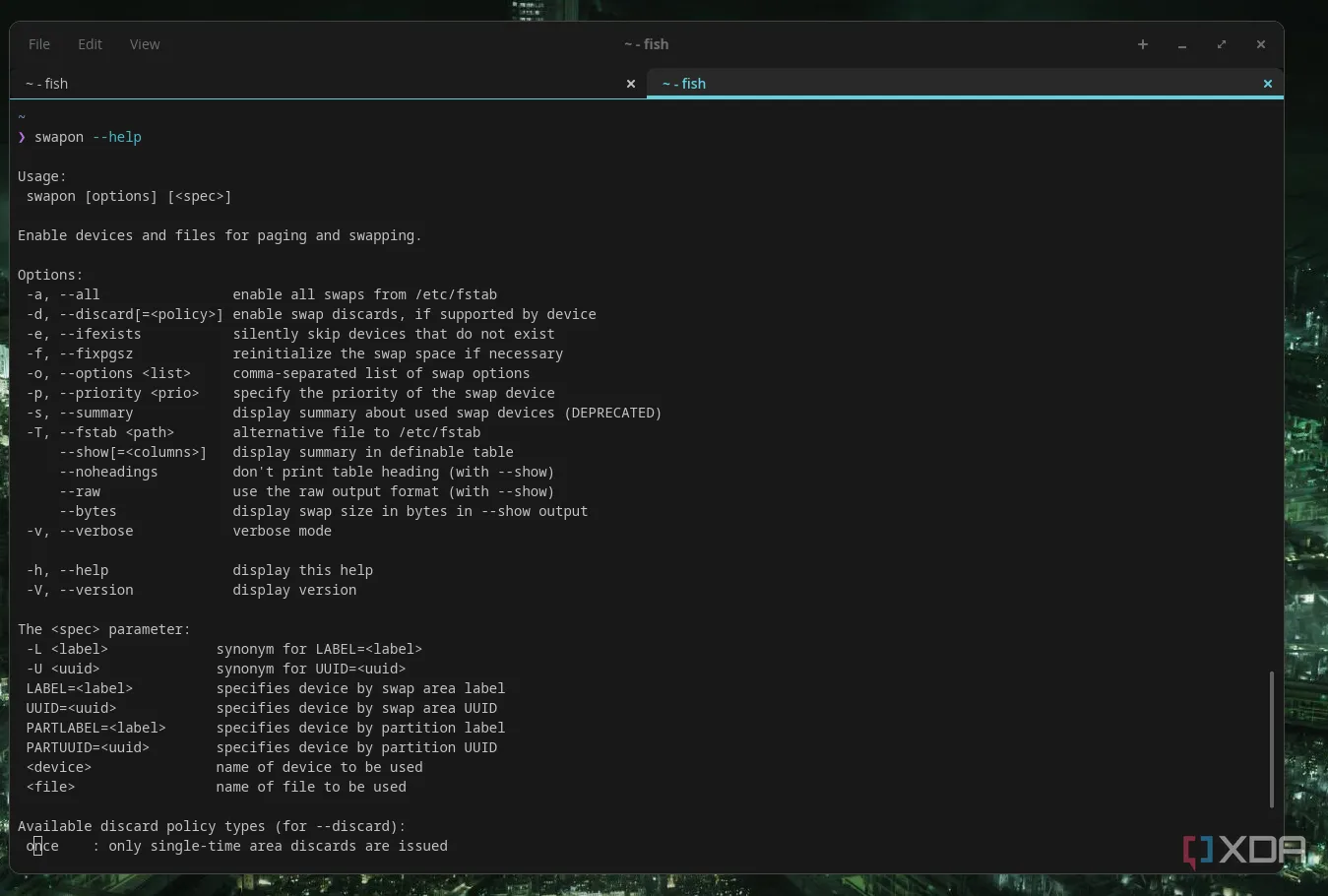Click the '--discard[=<policy>]' option line
1328x896 pixels.
tap(311, 314)
